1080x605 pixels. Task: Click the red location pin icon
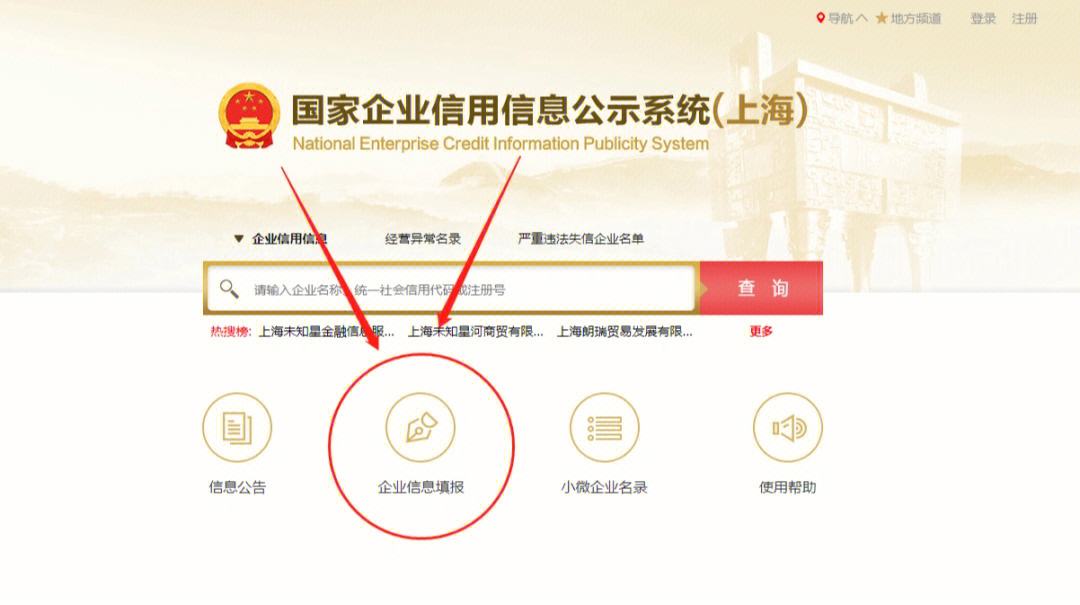point(820,18)
